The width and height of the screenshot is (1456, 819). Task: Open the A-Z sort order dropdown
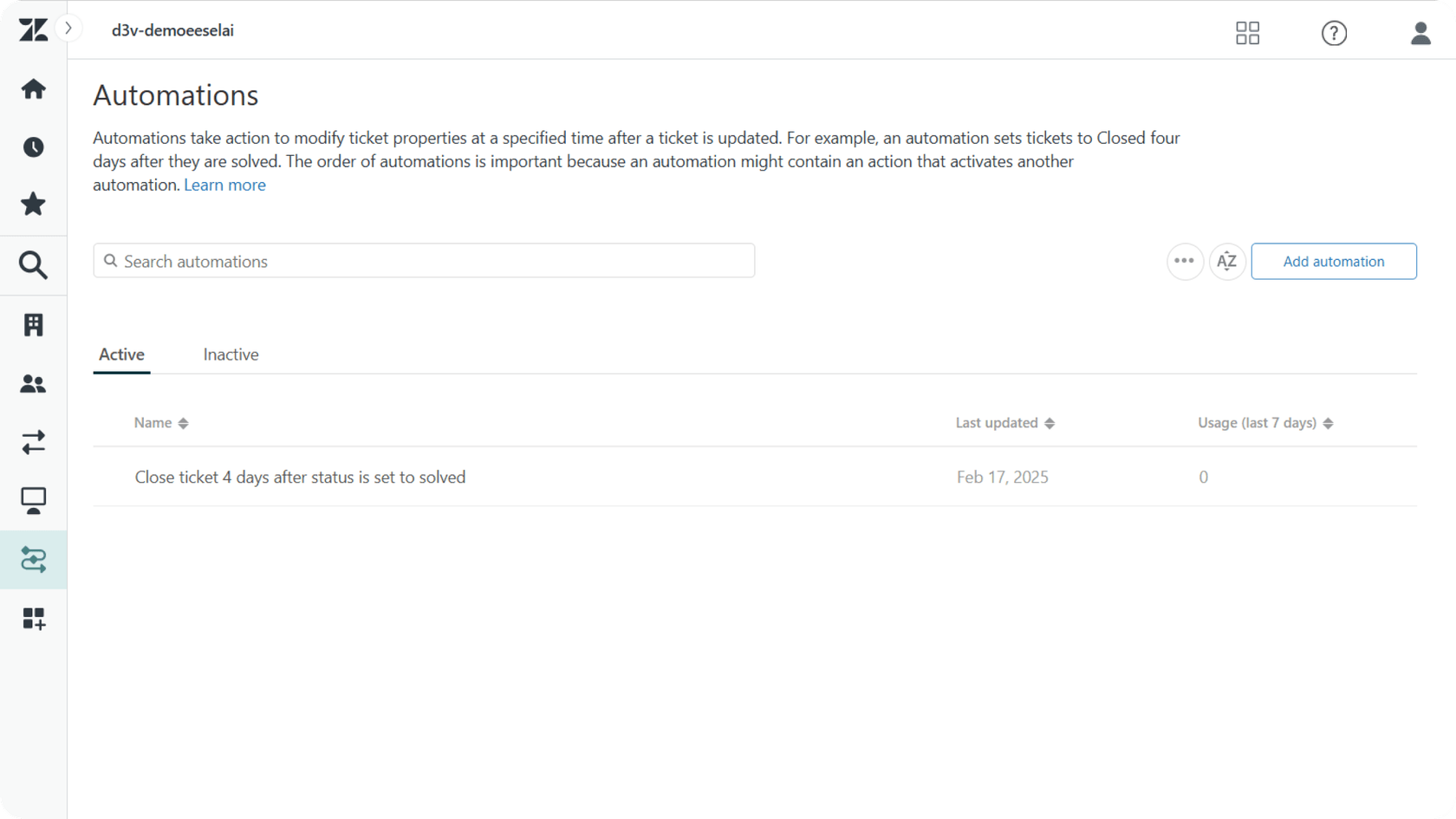coord(1226,261)
